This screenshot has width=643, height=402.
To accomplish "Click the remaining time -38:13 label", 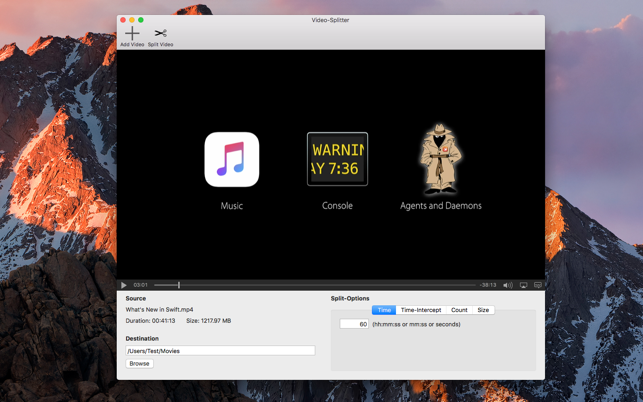I will point(488,285).
